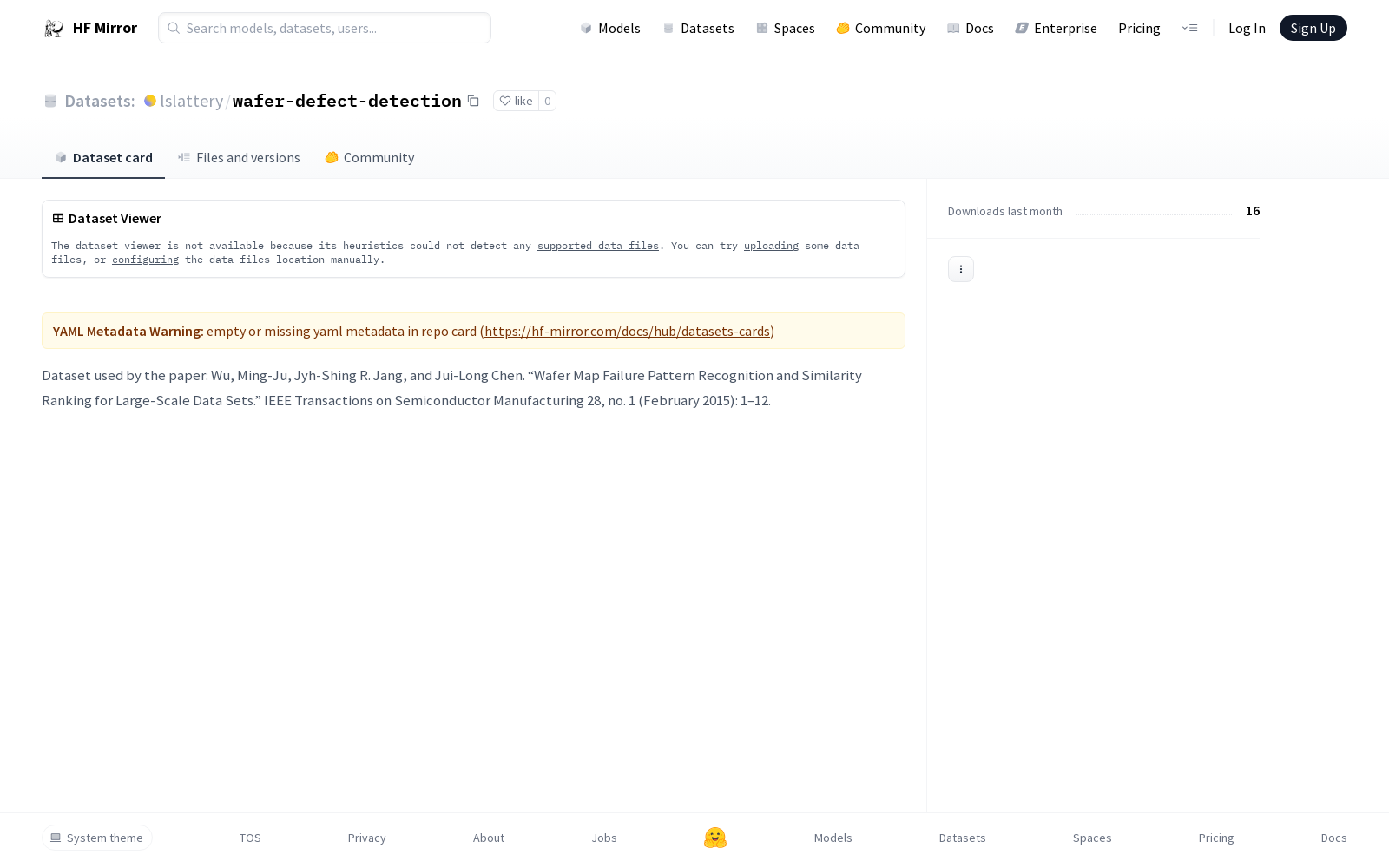Switch to the dataset Community tab

[369, 157]
